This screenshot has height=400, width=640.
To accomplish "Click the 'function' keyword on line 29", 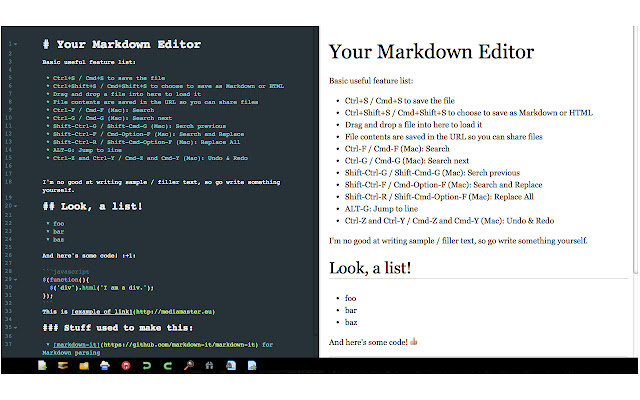I will click(x=64, y=280).
